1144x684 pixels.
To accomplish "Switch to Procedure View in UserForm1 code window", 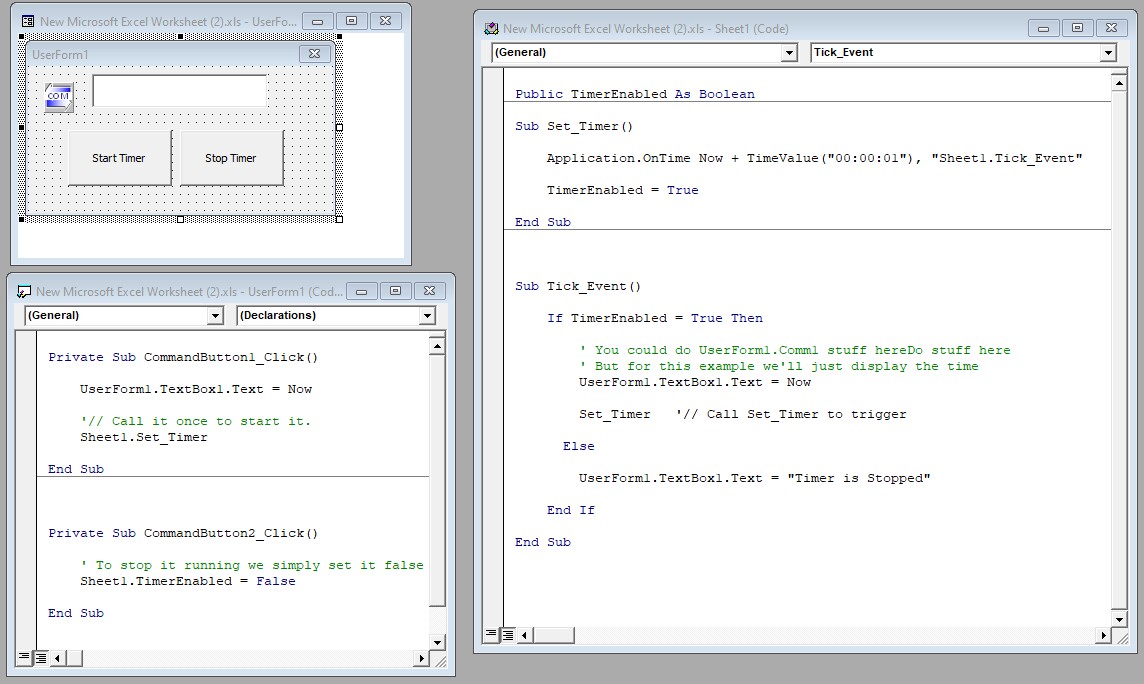I will tap(25, 658).
